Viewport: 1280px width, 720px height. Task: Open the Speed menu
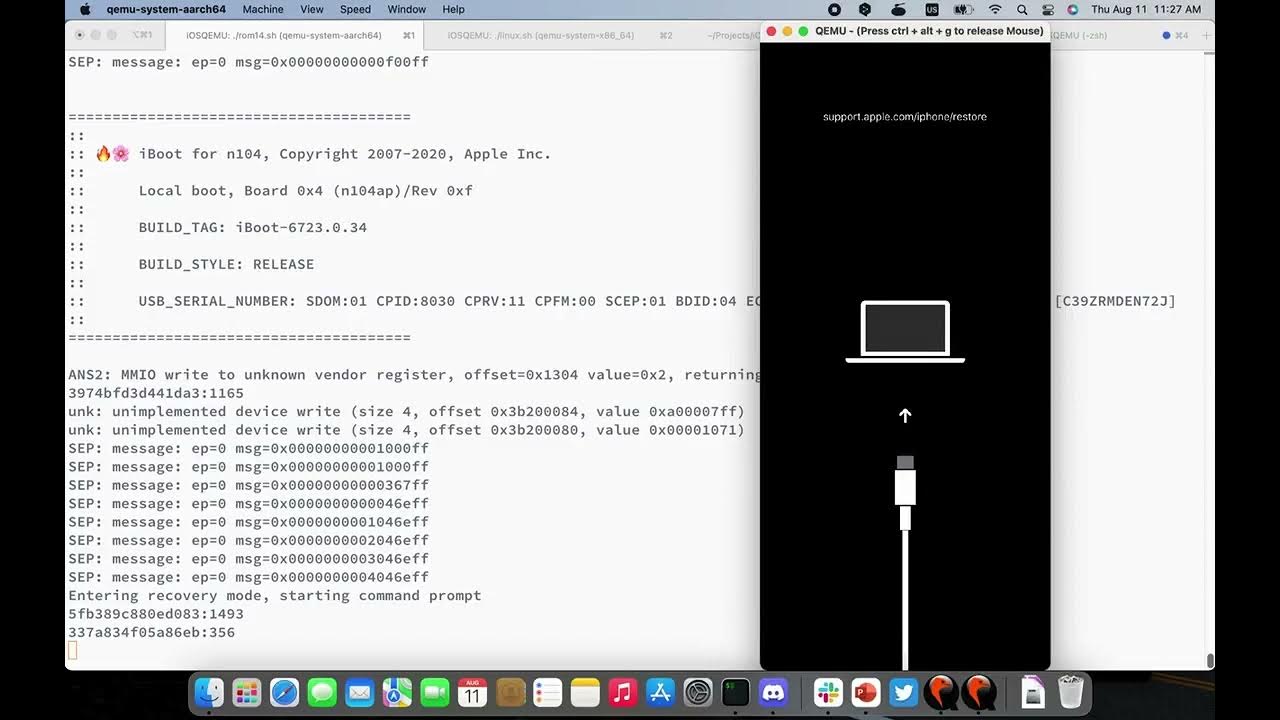pyautogui.click(x=355, y=9)
